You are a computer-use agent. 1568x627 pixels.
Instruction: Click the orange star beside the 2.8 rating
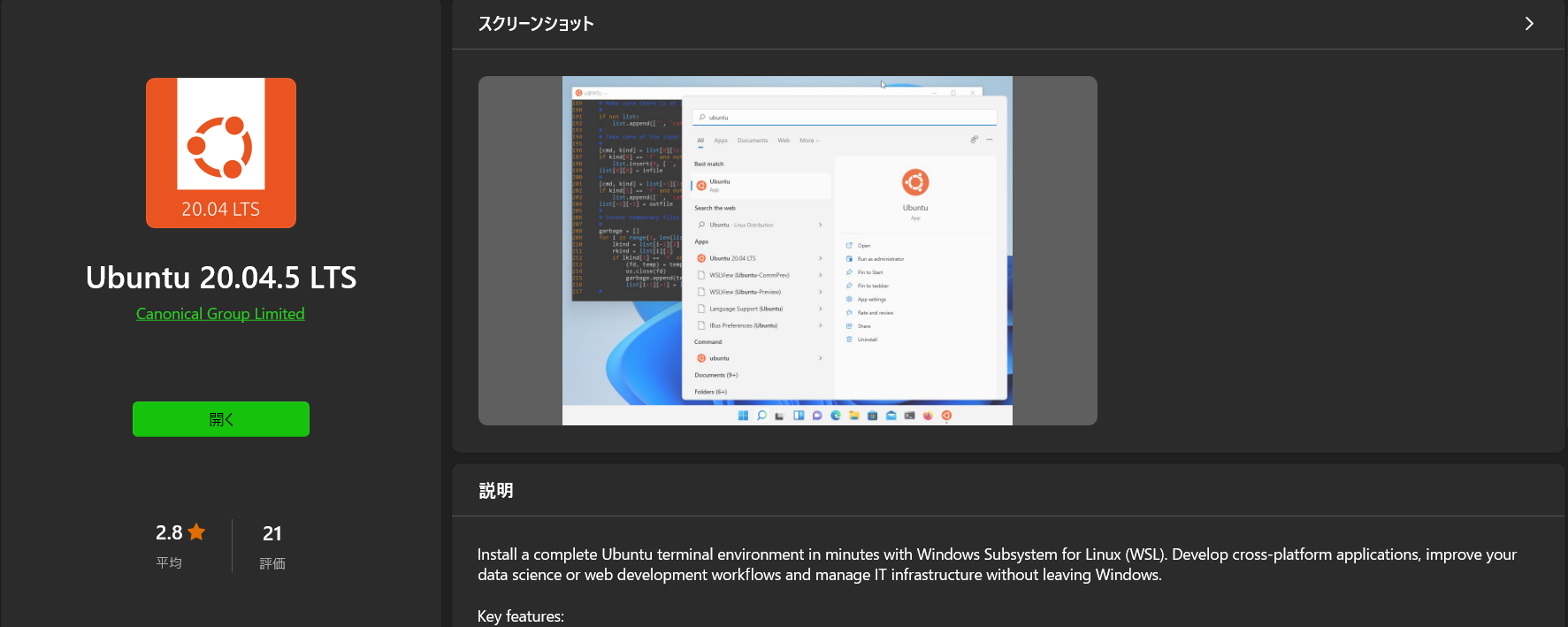pos(196,531)
